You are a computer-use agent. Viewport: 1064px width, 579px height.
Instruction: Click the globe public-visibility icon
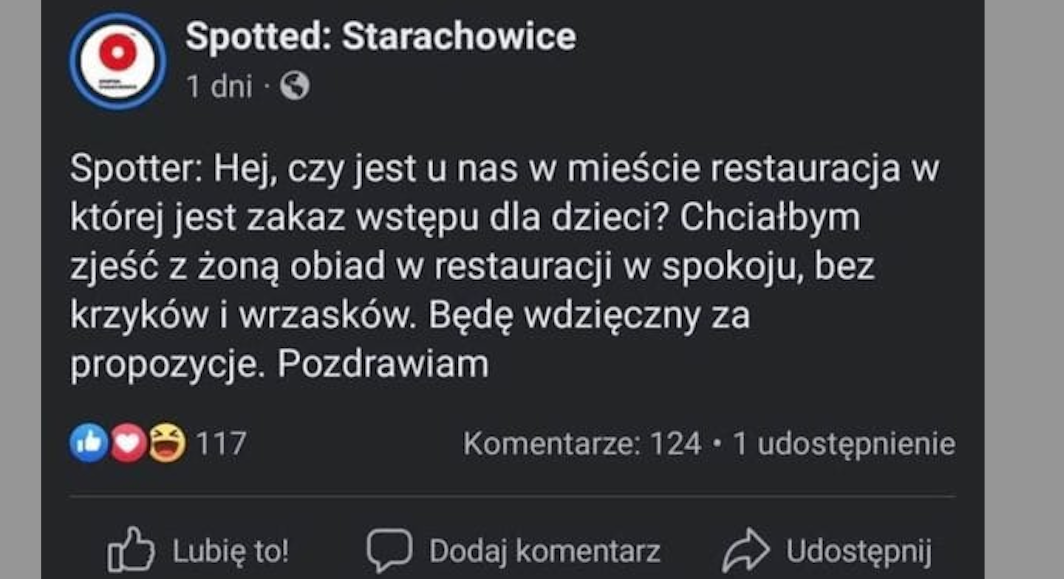[295, 87]
